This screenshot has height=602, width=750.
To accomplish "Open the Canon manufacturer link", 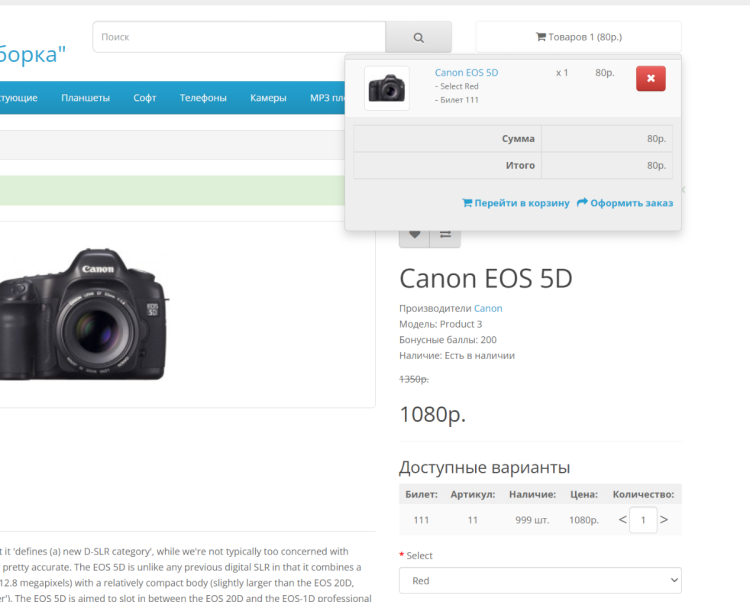I will pos(488,308).
